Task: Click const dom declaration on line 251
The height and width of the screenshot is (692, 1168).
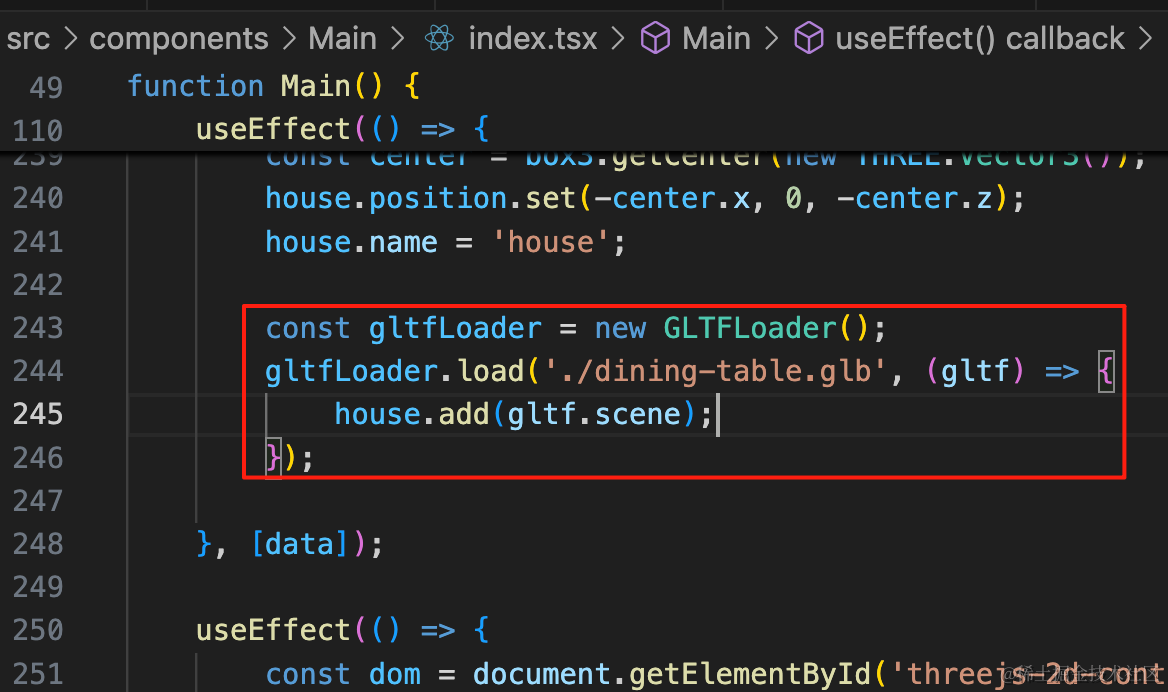Action: coord(343,674)
